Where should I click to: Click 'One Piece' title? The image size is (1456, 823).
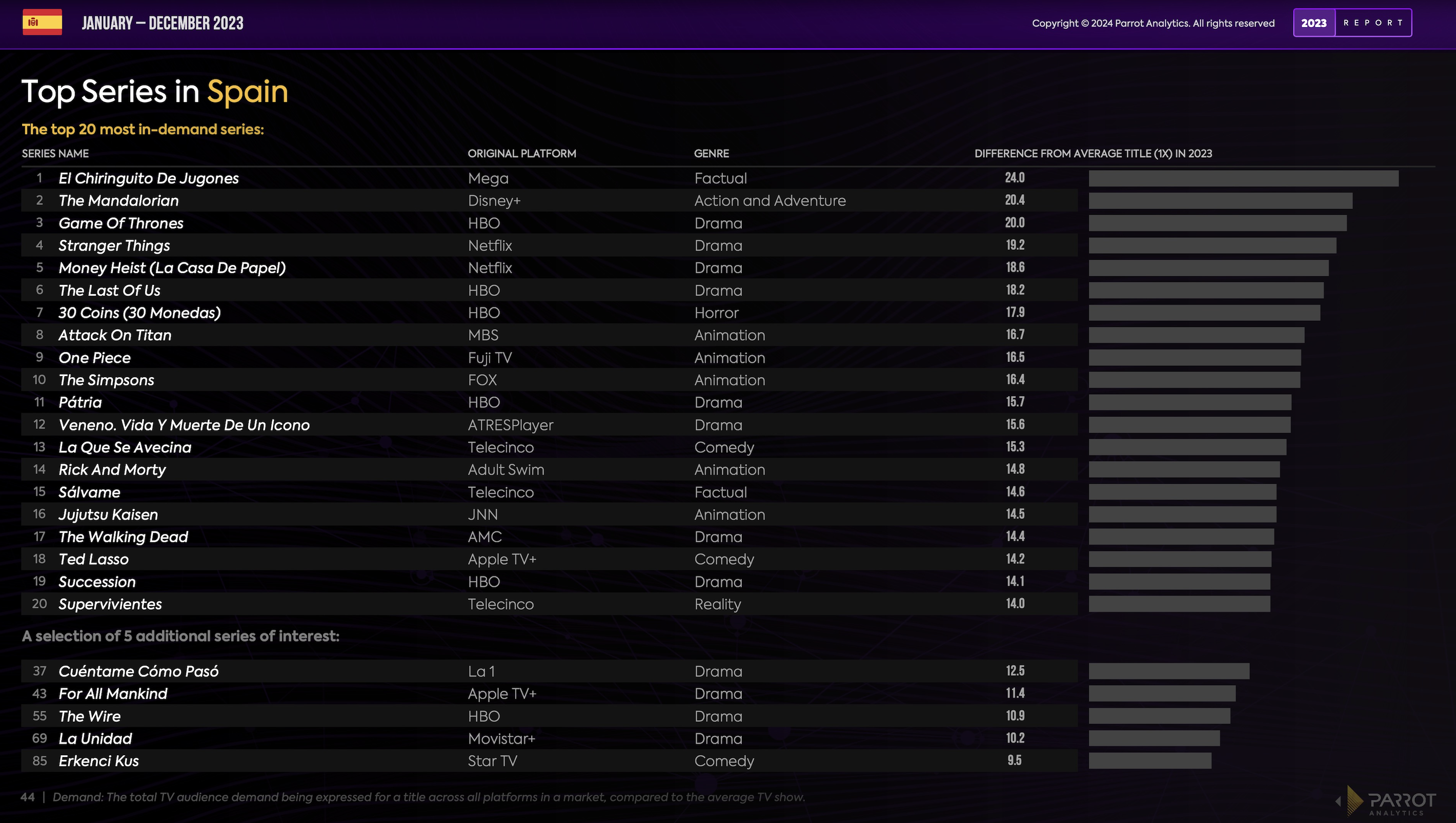pyautogui.click(x=94, y=358)
